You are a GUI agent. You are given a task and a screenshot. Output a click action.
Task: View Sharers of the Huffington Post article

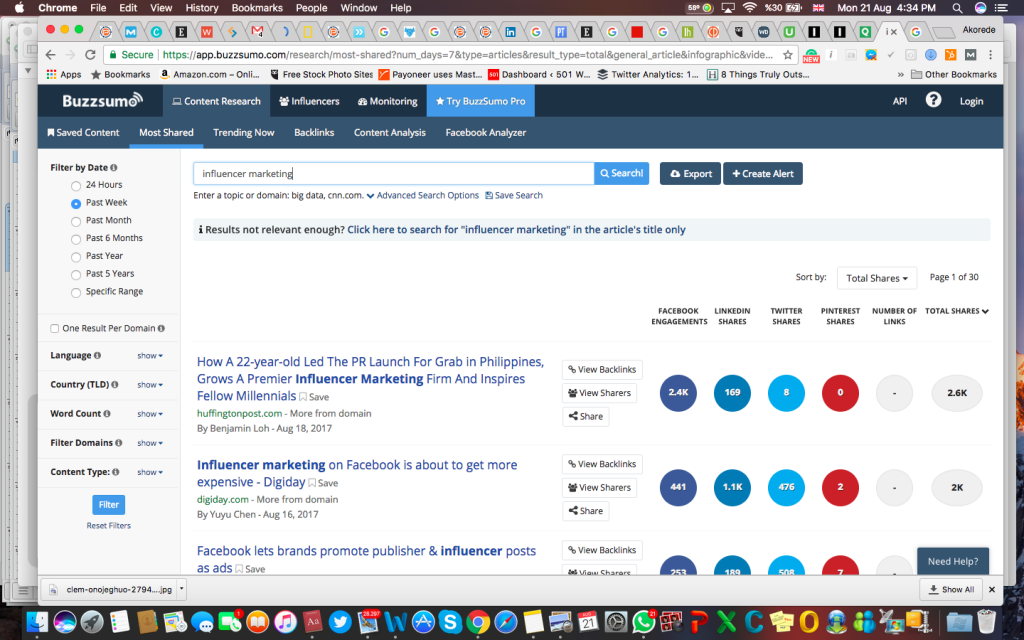(600, 393)
